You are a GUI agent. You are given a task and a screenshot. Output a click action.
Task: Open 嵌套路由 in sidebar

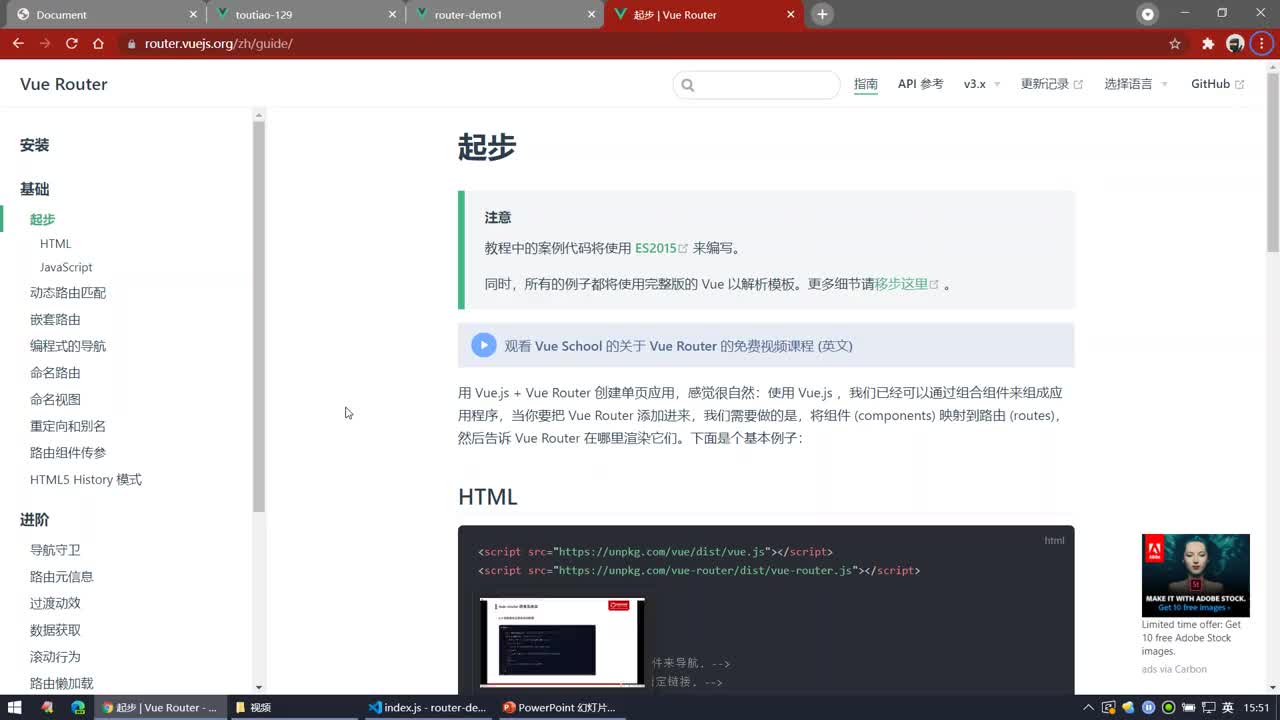[55, 319]
